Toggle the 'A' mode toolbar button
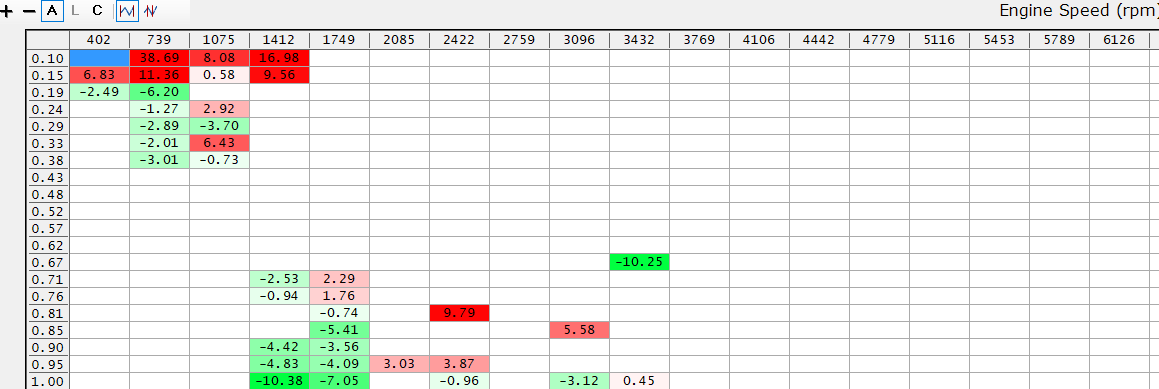The height and width of the screenshot is (389, 1159). point(52,11)
